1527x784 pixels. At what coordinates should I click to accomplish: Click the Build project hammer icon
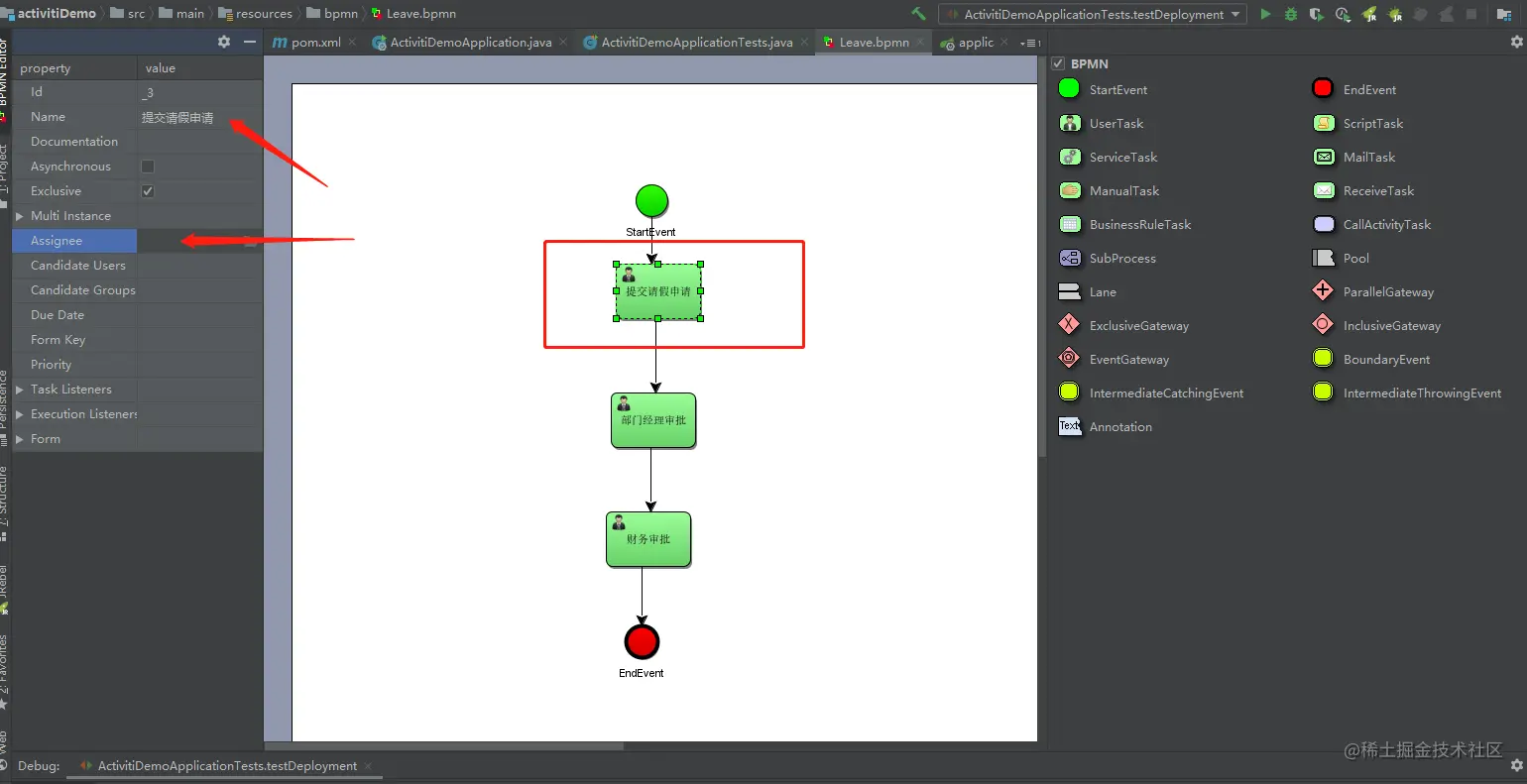click(x=919, y=14)
